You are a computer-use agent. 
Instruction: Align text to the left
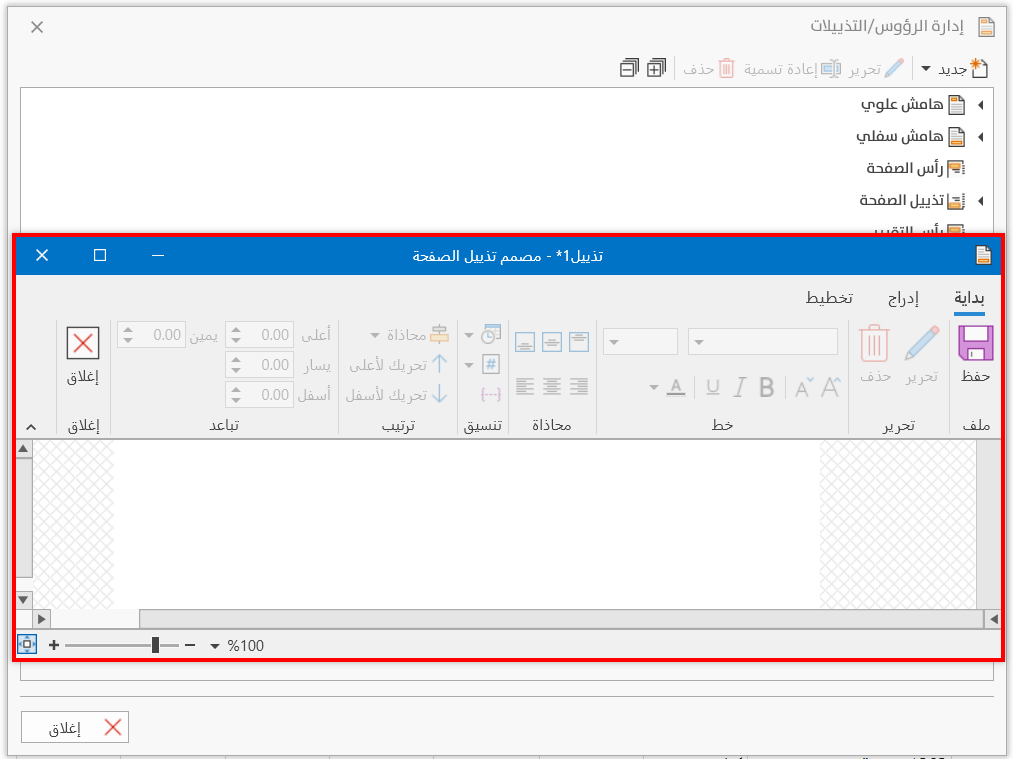(x=525, y=386)
